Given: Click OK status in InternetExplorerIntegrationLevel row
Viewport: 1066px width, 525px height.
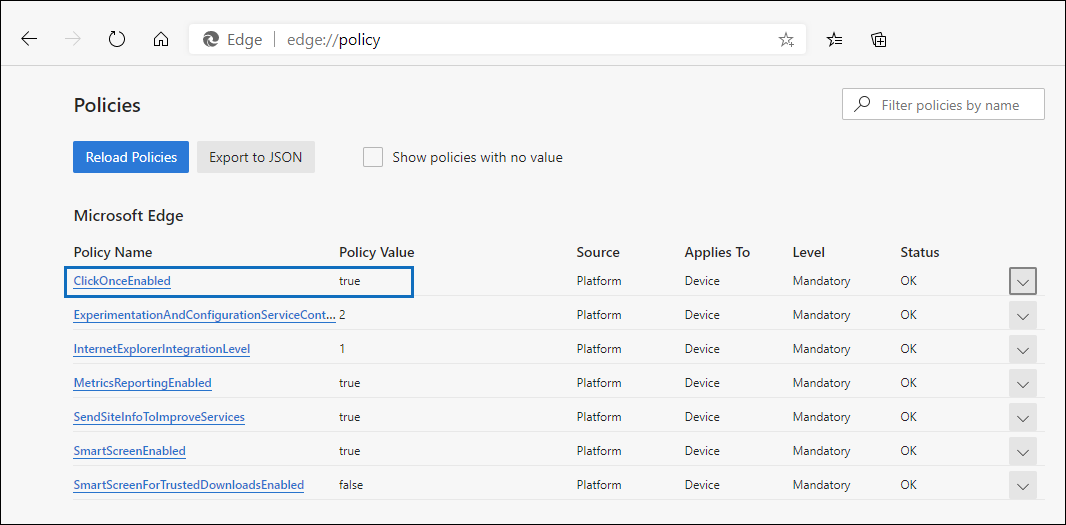Looking at the screenshot, I should coord(908,349).
